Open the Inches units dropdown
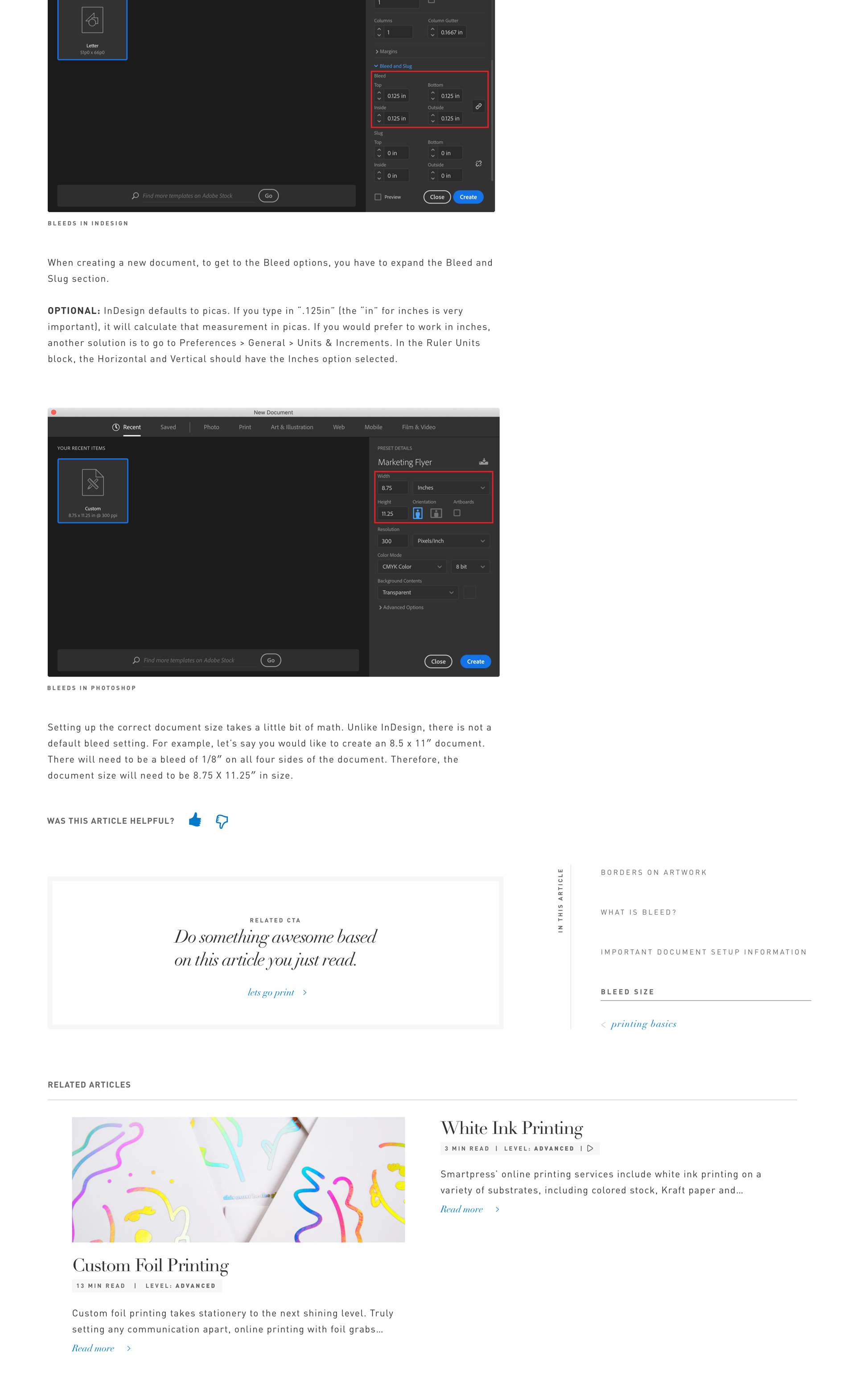The height and width of the screenshot is (1400, 856). tap(451, 488)
